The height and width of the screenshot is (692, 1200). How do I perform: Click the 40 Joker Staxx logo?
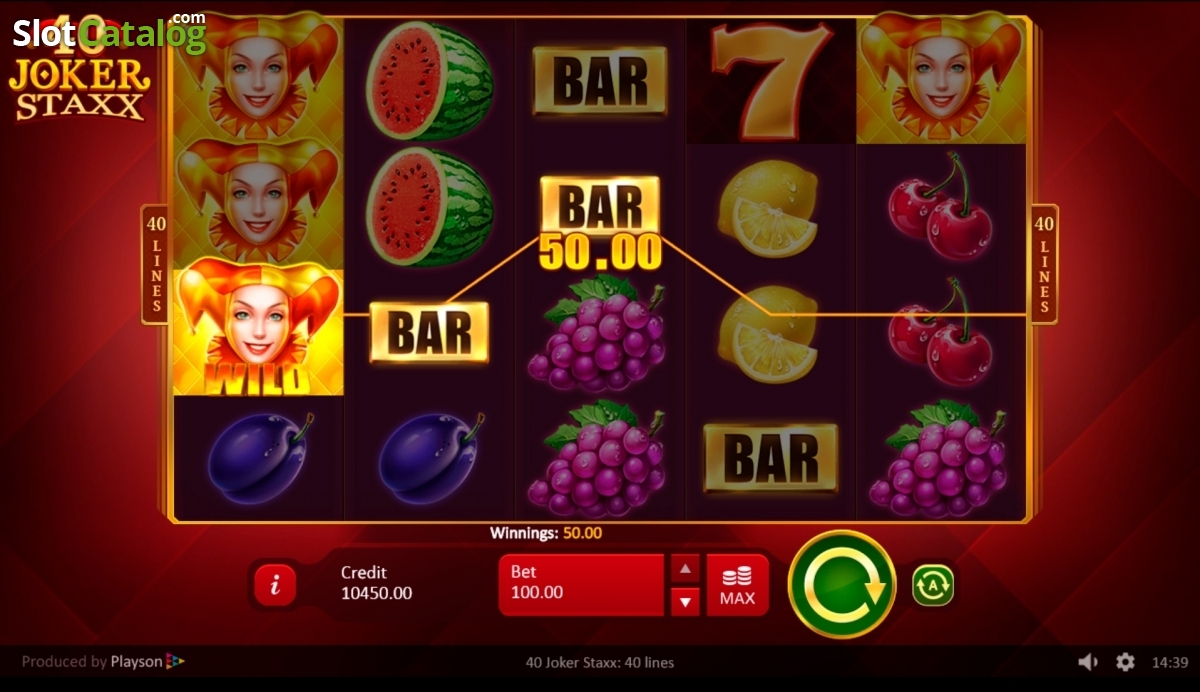(x=80, y=78)
